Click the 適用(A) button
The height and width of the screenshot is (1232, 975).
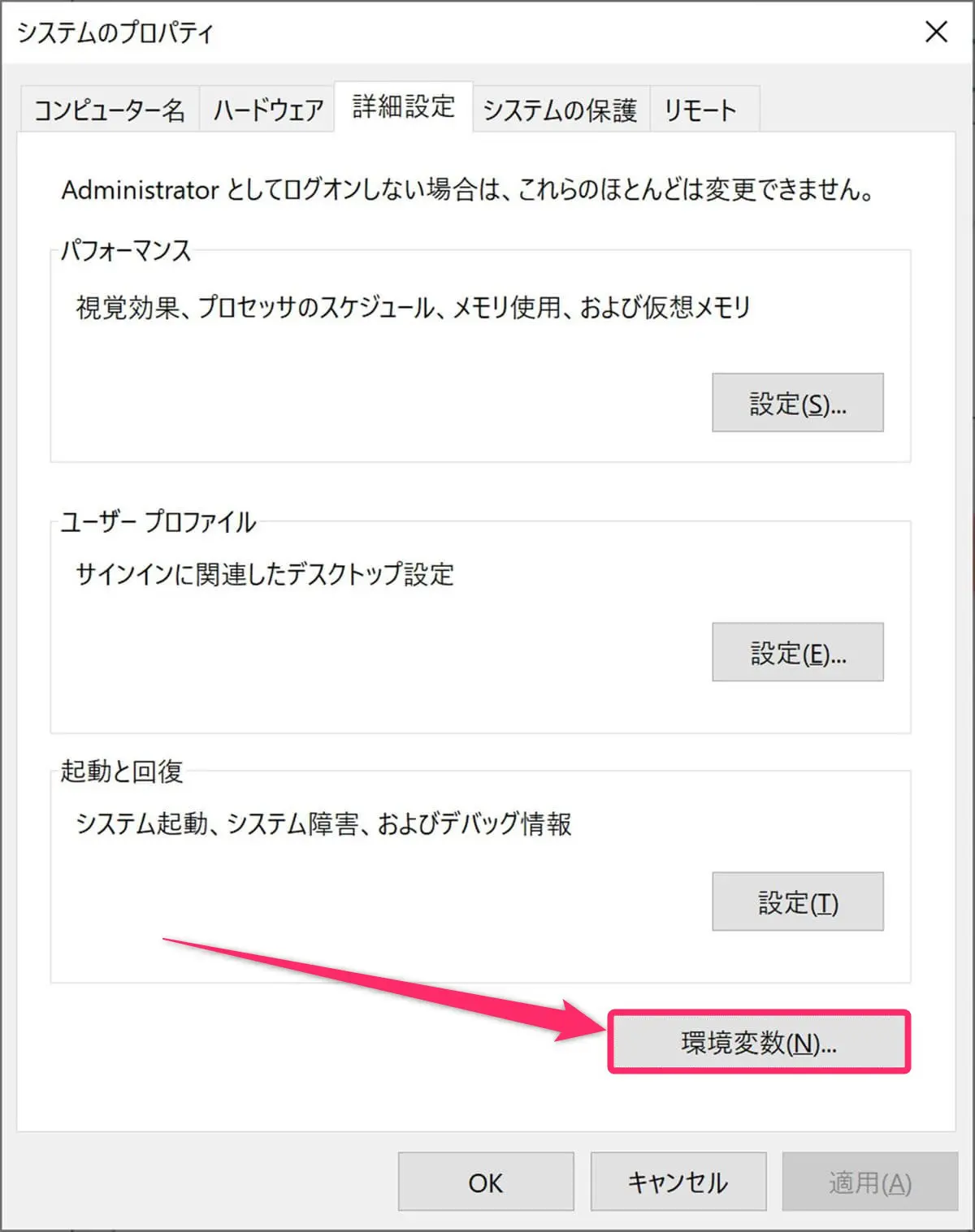pyautogui.click(x=870, y=1182)
